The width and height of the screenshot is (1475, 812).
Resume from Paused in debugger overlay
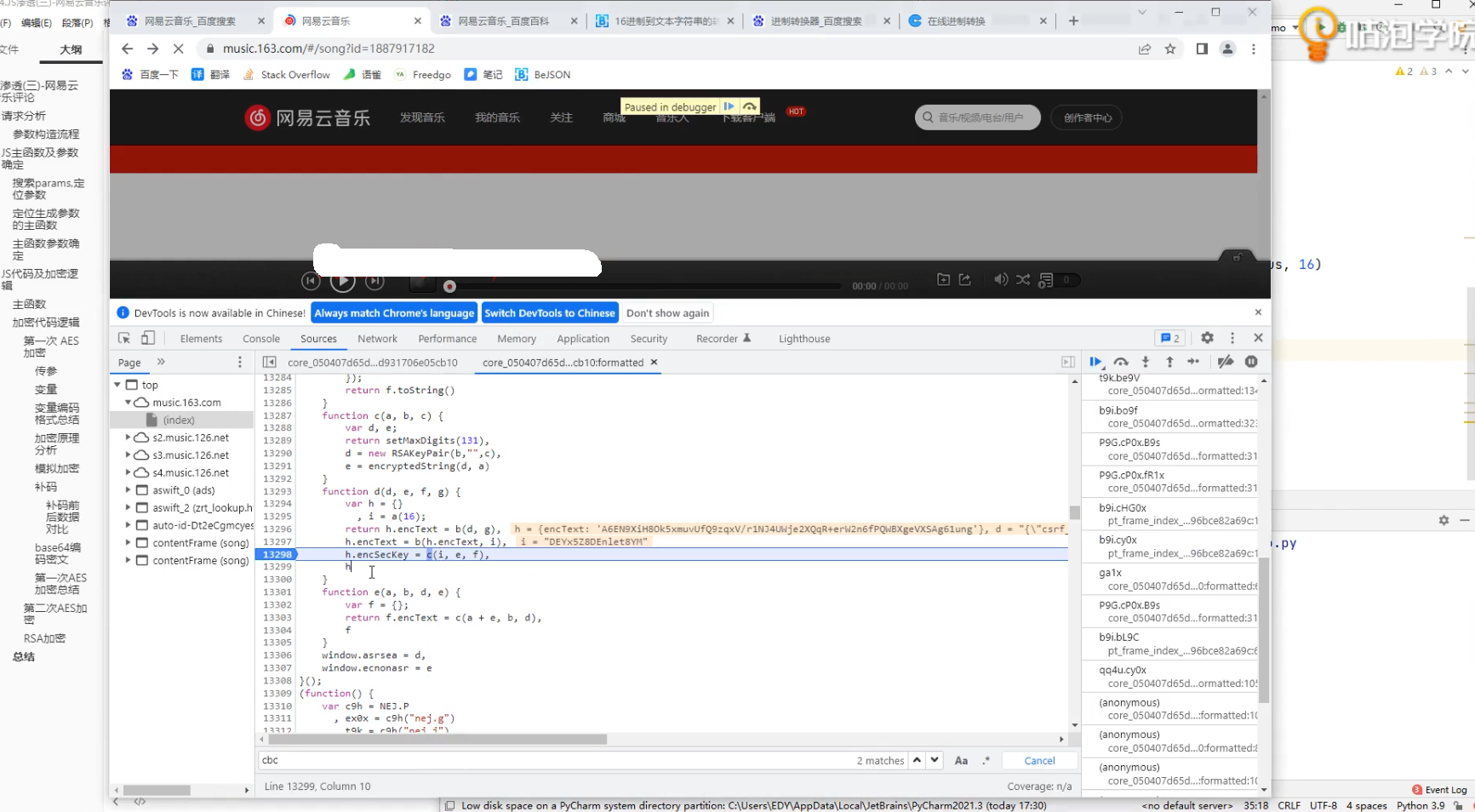(x=729, y=106)
